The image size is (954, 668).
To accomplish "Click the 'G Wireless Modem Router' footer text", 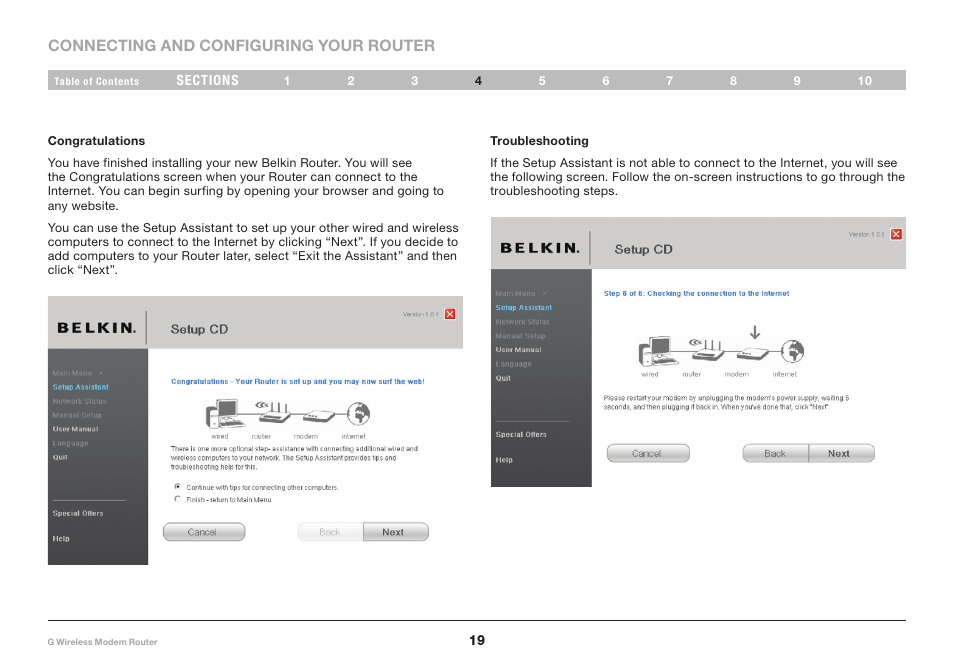I will [x=102, y=642].
